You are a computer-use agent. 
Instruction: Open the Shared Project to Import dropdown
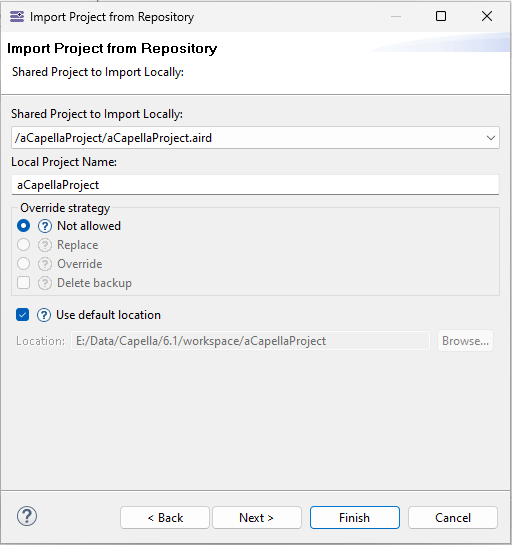tap(255, 138)
